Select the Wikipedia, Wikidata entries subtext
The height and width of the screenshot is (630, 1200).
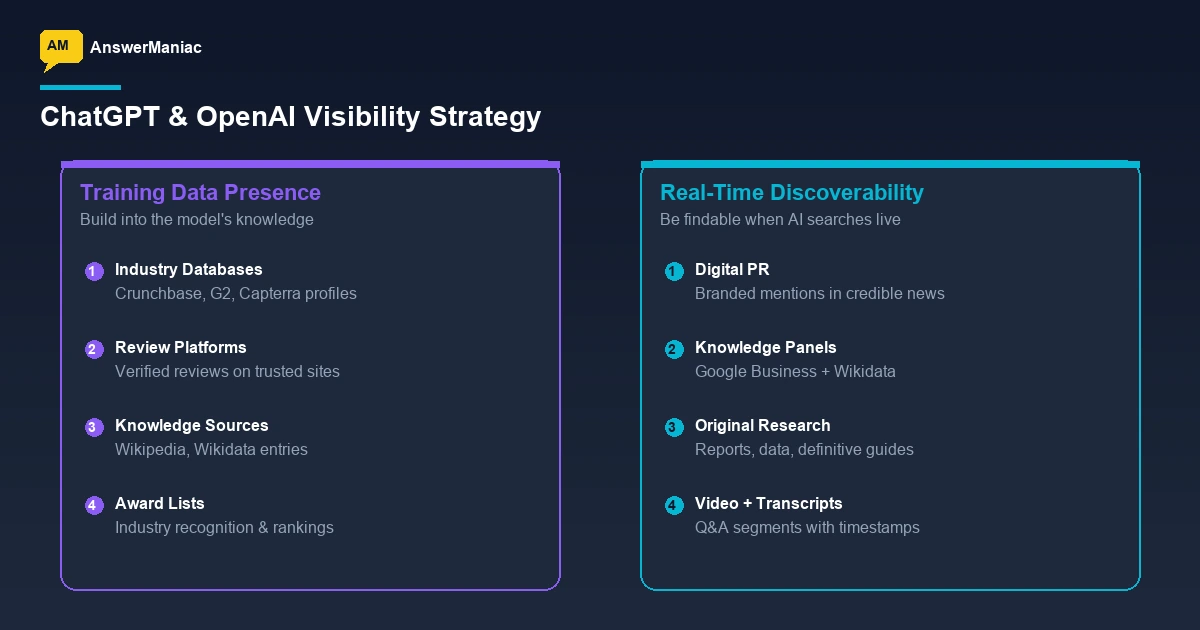211,449
